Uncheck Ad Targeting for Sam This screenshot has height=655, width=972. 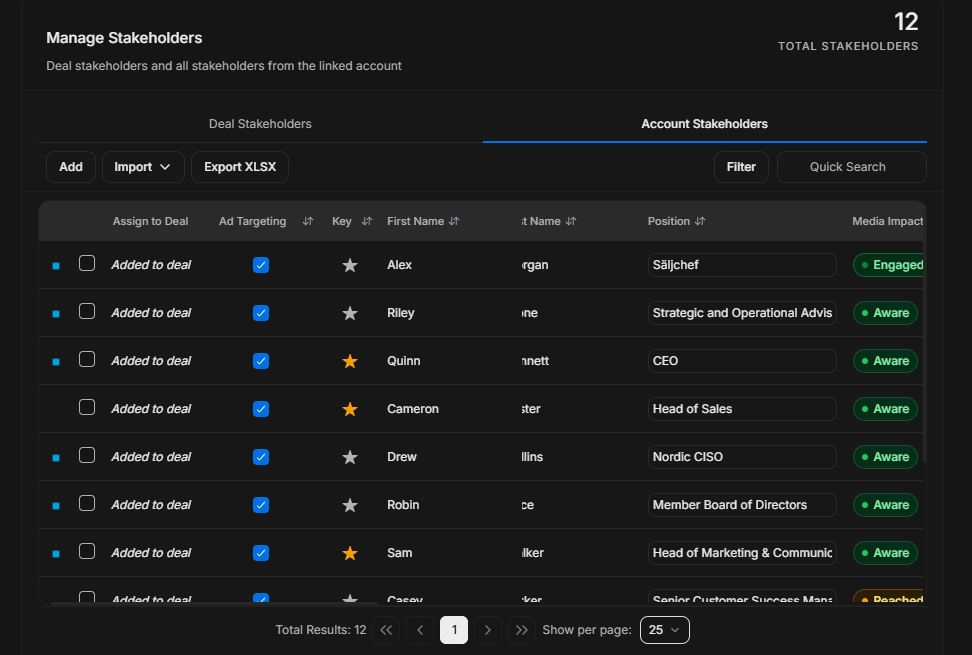point(261,553)
